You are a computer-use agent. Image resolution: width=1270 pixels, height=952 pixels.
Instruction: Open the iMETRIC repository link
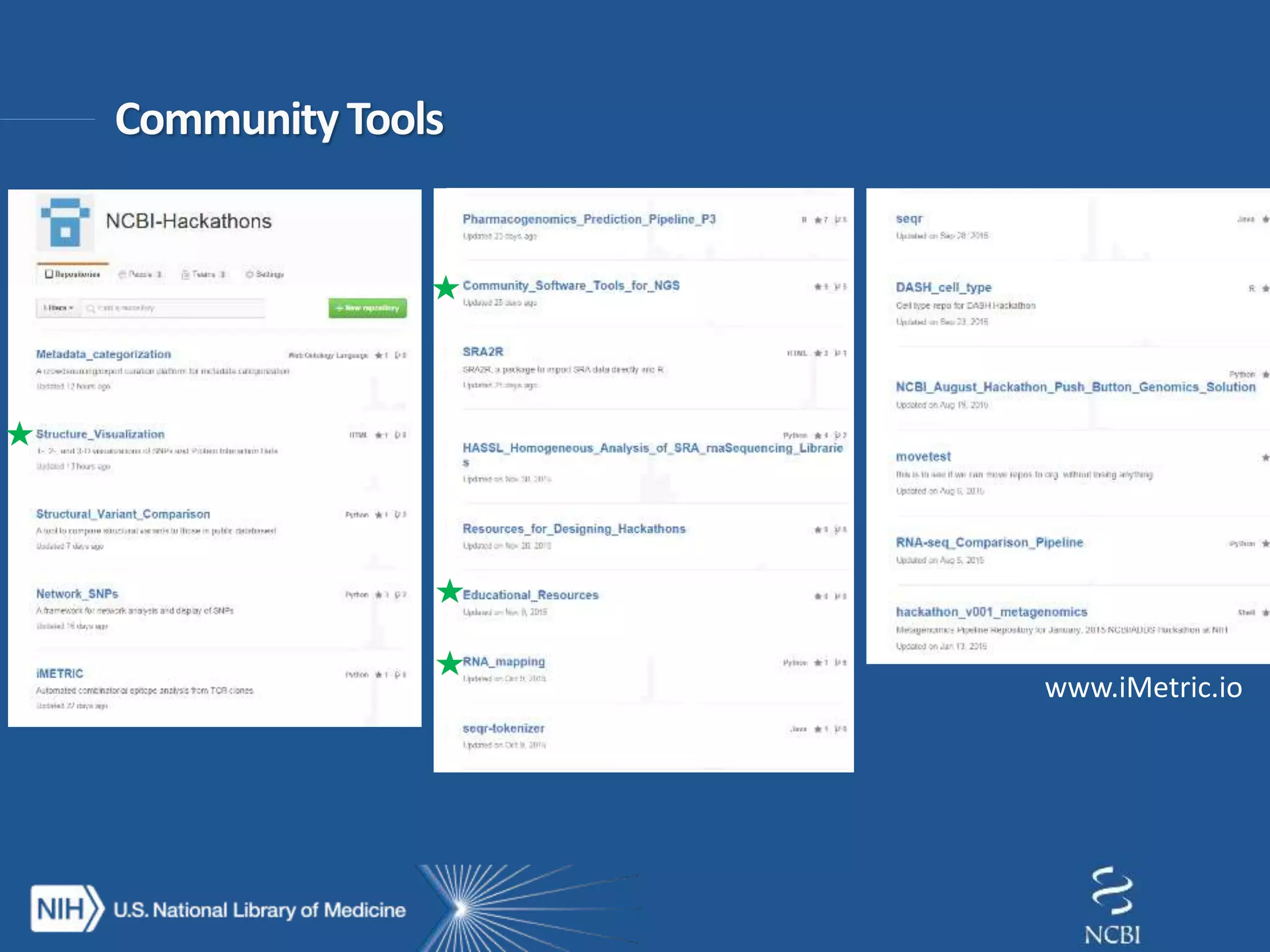tap(60, 674)
